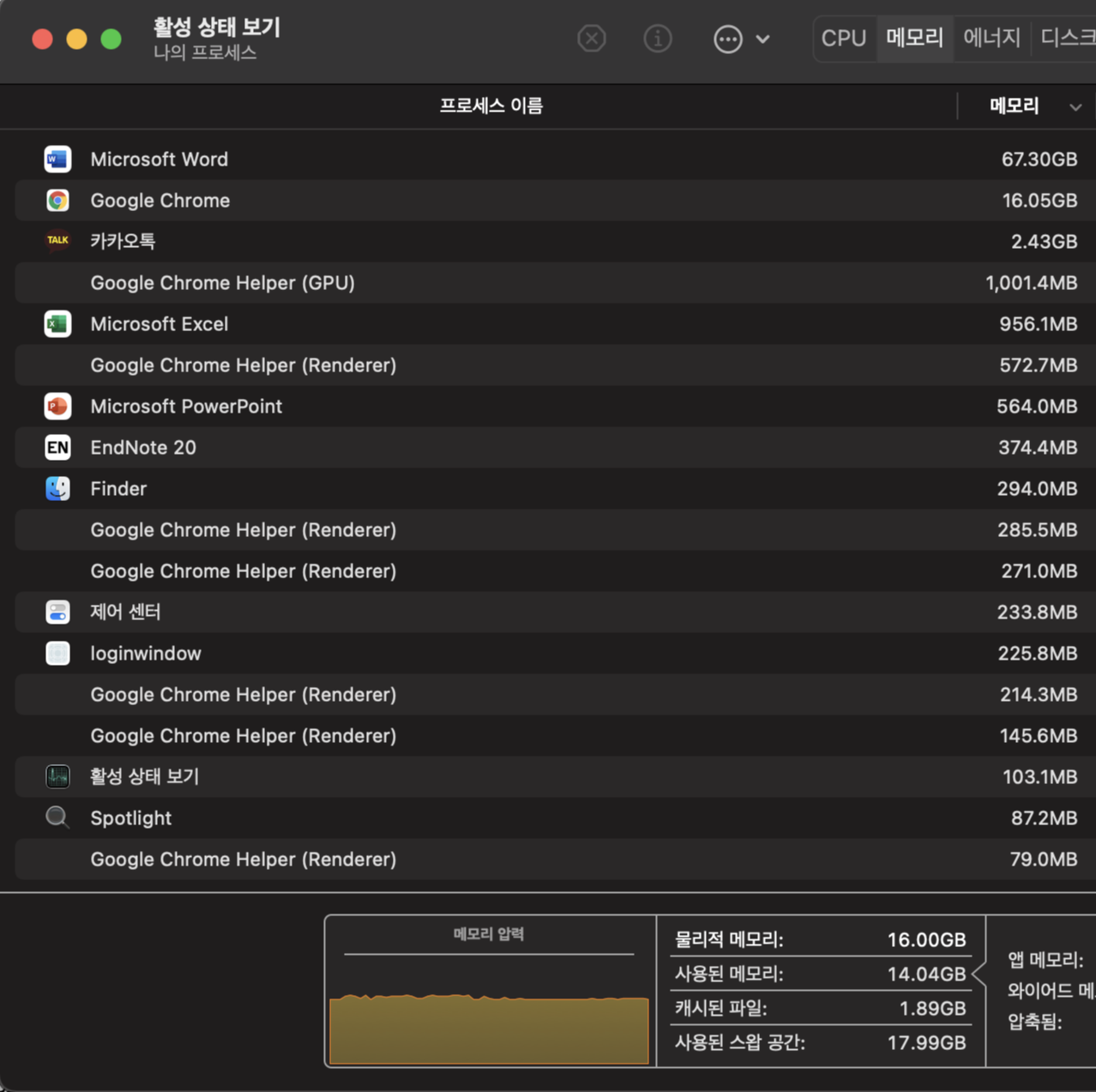Toggle sort order chevron in 메모리 column

click(1075, 107)
